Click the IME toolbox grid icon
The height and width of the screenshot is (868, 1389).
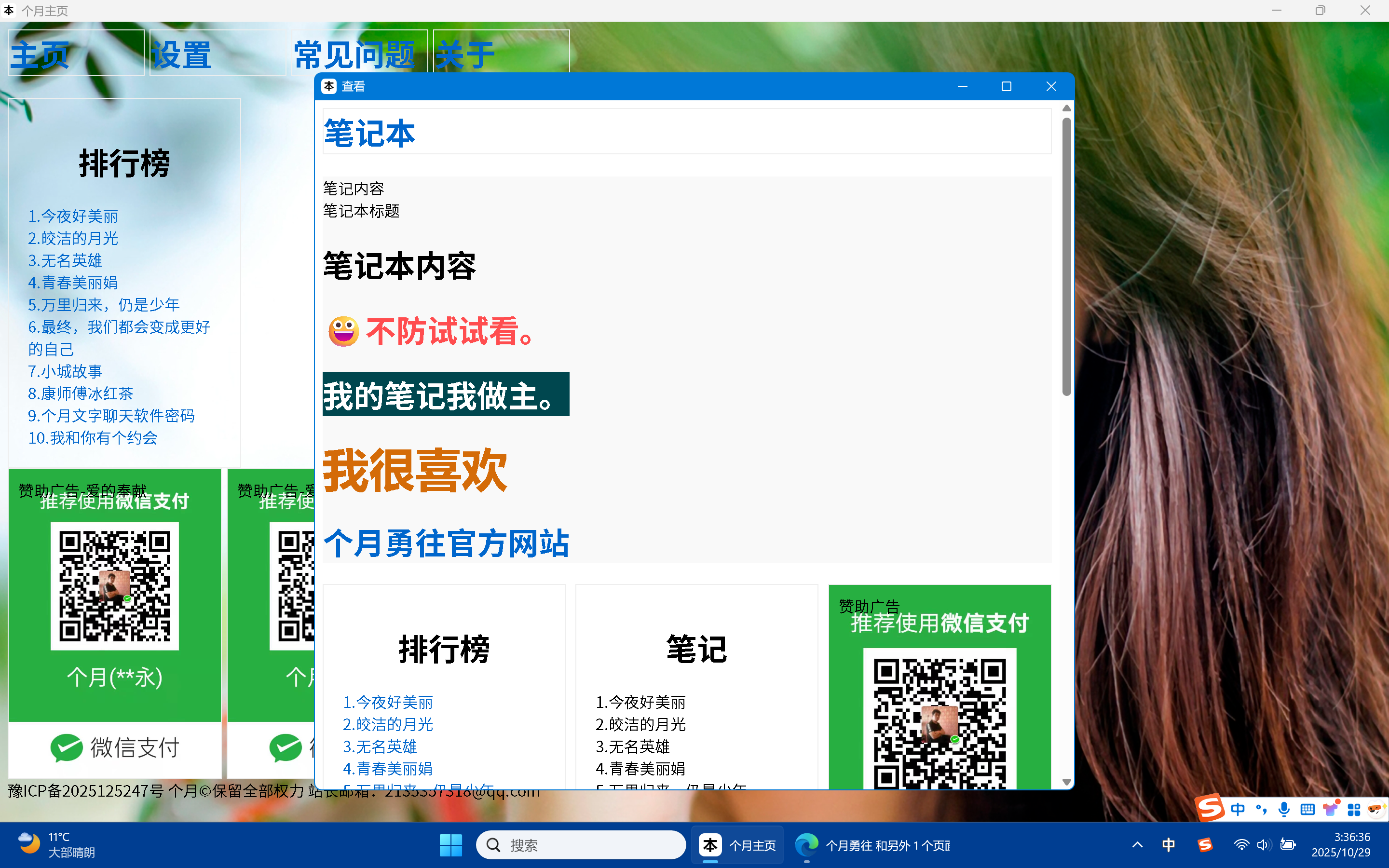click(x=1354, y=810)
